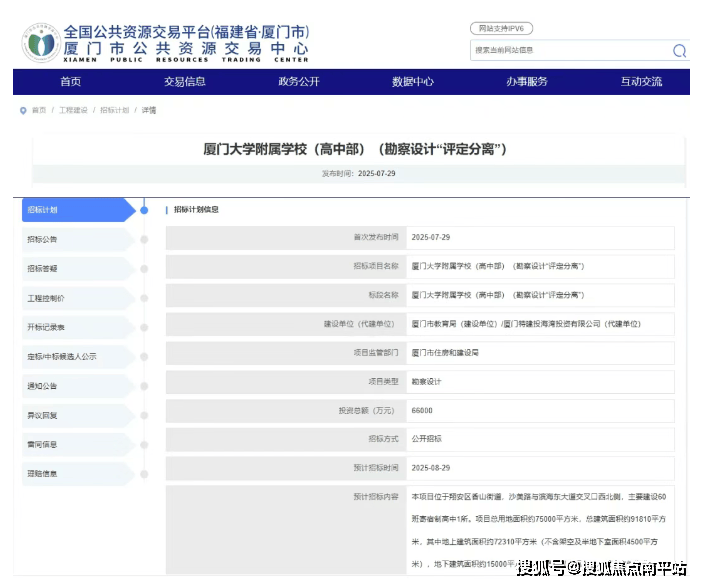Open the 交易信息 navigation menu

click(x=185, y=82)
